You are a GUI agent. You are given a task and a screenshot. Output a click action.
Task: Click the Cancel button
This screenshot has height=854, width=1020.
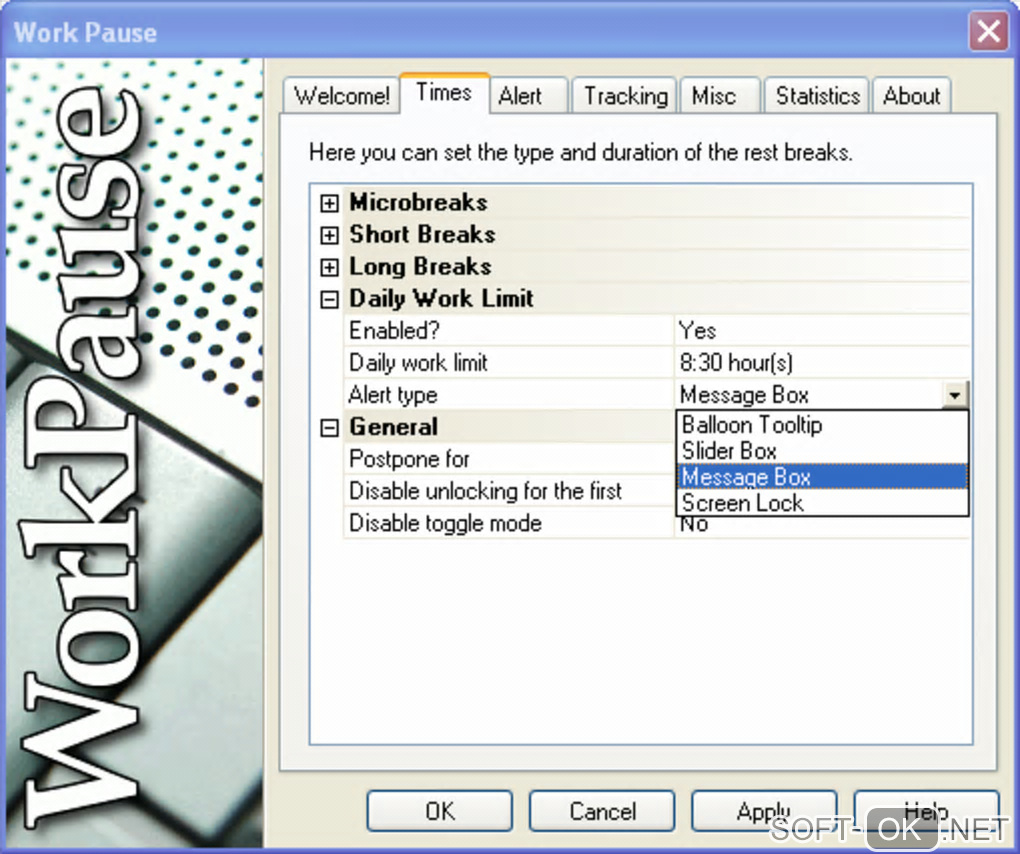(x=602, y=811)
